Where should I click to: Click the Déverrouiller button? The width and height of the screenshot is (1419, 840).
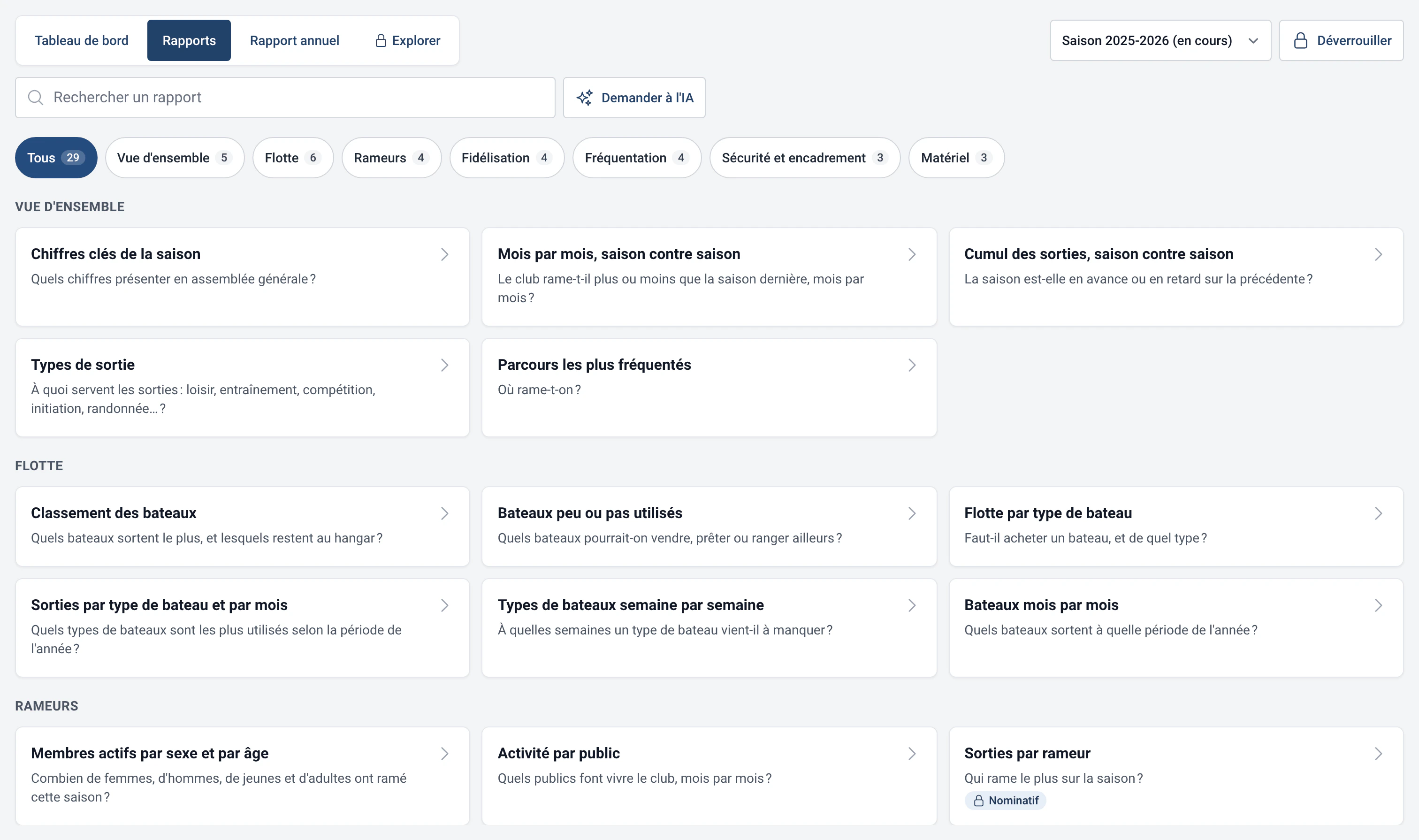(1341, 40)
